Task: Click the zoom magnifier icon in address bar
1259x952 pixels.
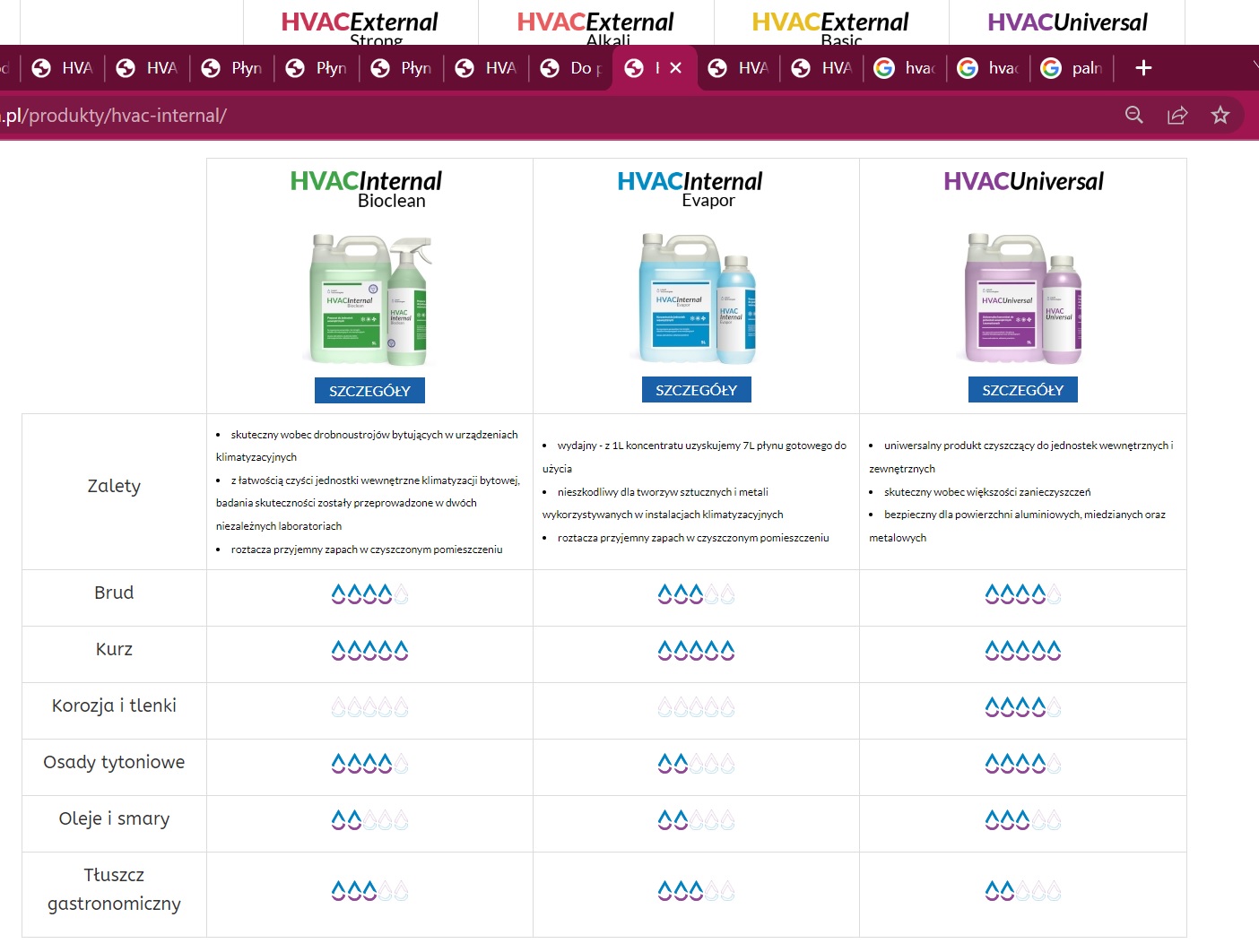Action: (1133, 115)
